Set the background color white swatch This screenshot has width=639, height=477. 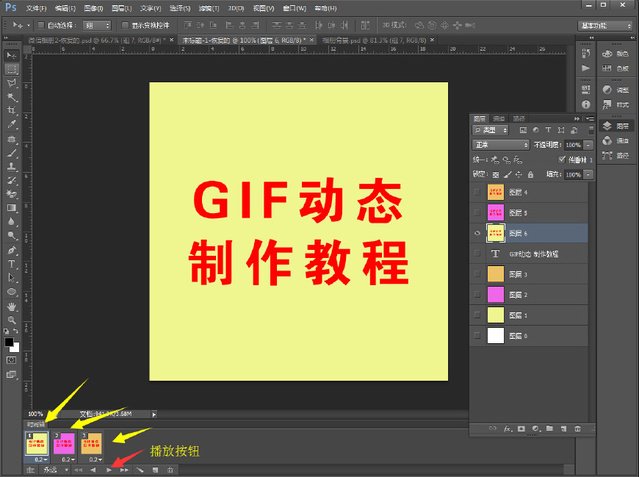15,349
